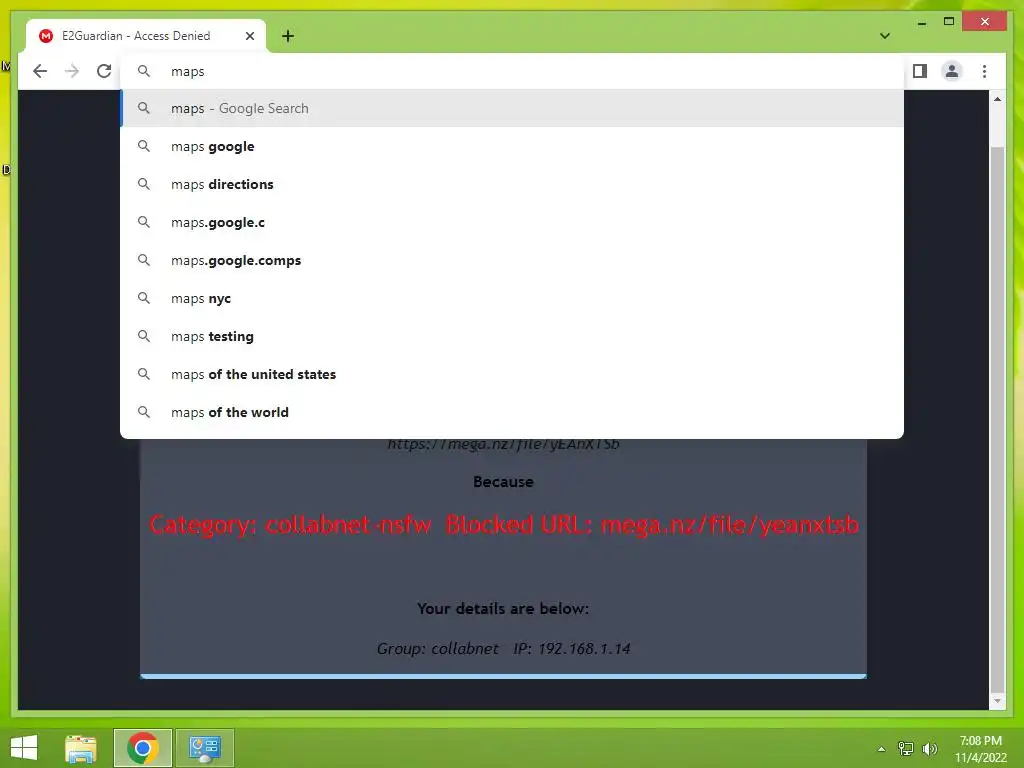
Task: Expand the tab search chevron
Action: click(x=885, y=36)
